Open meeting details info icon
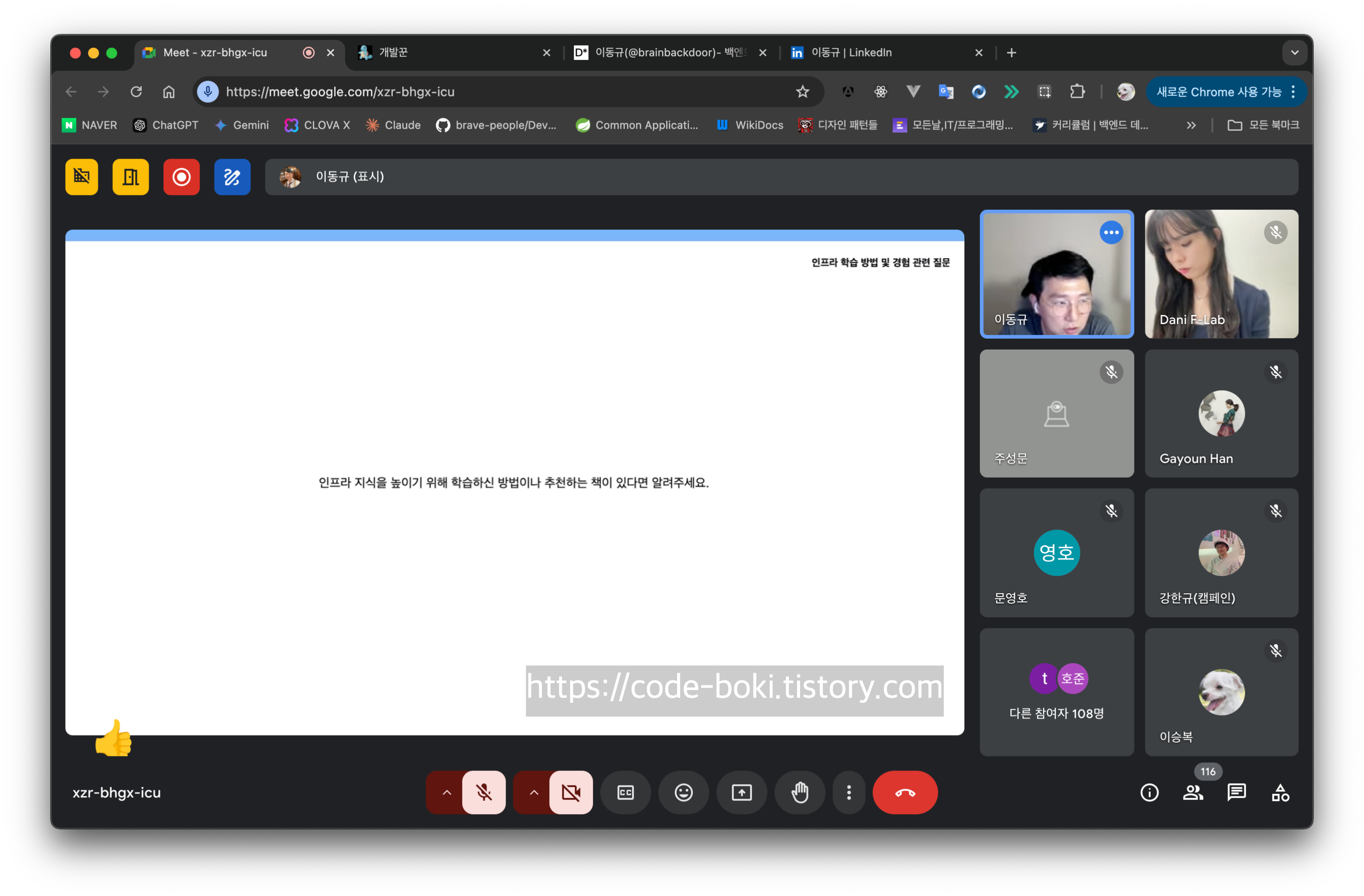Screen dimensions: 1364x896 (1149, 792)
